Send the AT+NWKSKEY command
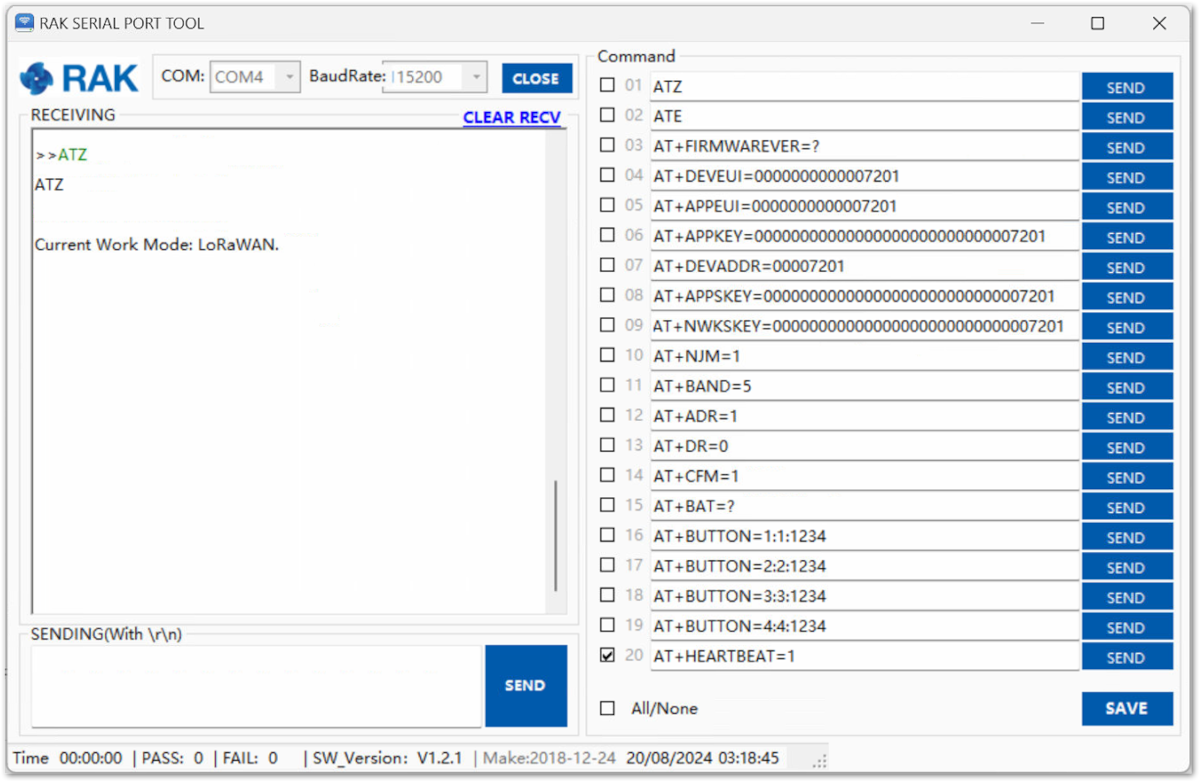This screenshot has height=782, width=1200. pos(1127,327)
